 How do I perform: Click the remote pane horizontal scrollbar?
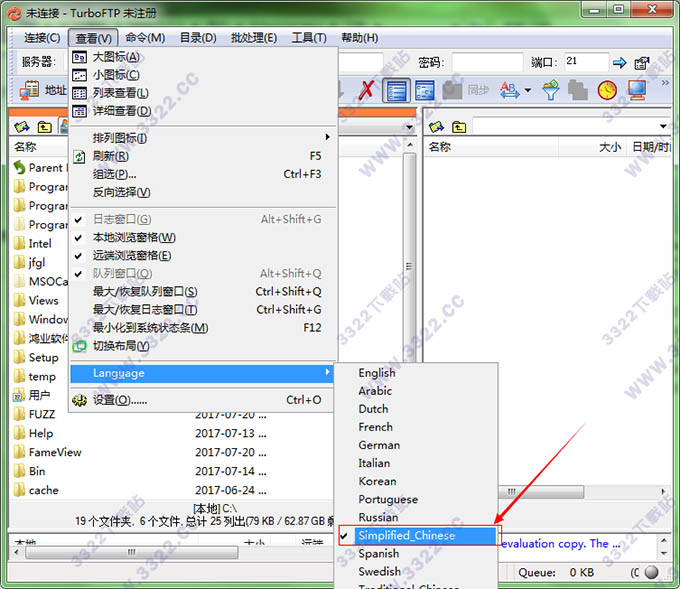[x=540, y=492]
